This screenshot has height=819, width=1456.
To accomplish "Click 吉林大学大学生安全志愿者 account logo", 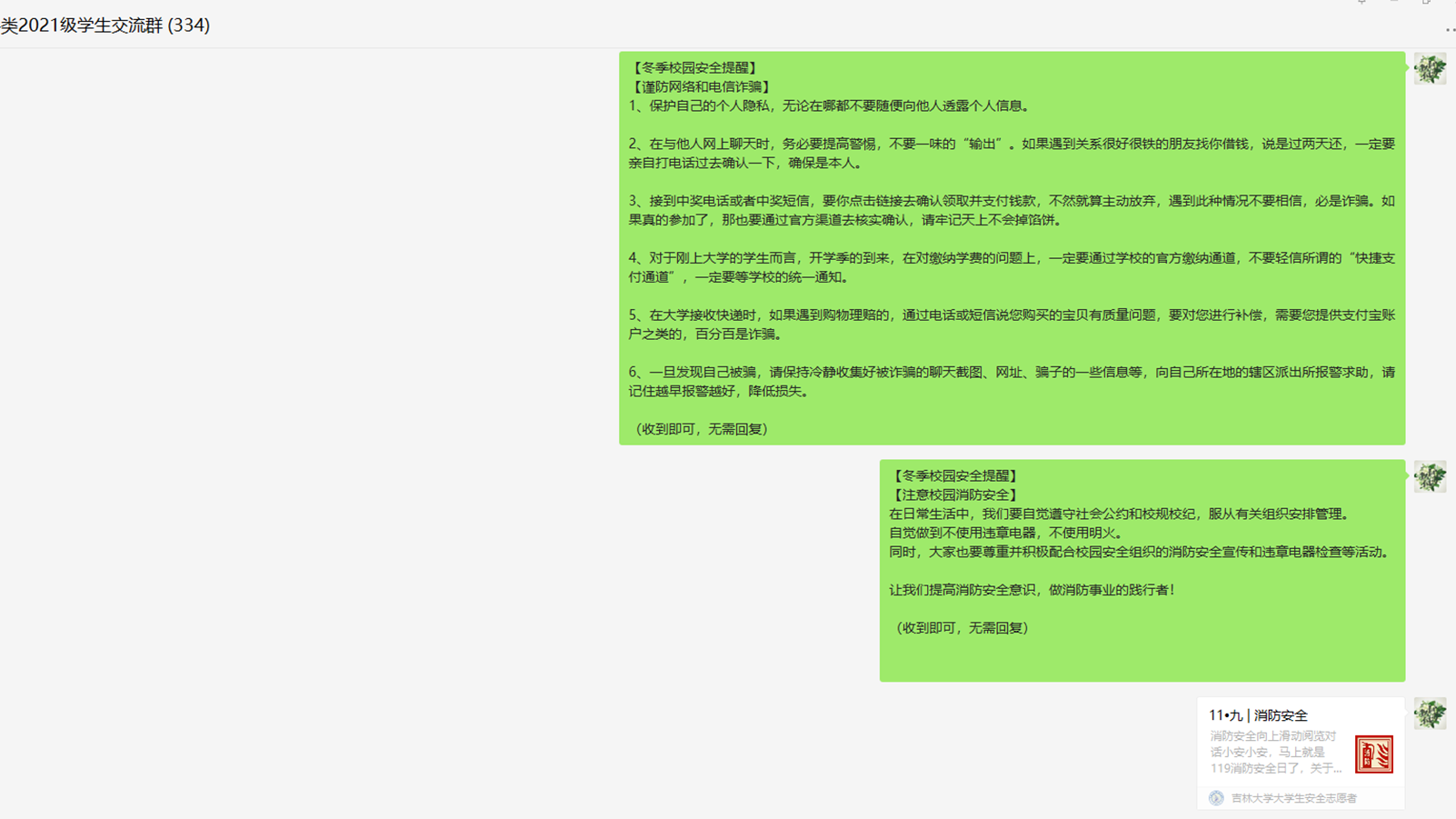I will coord(1216,798).
